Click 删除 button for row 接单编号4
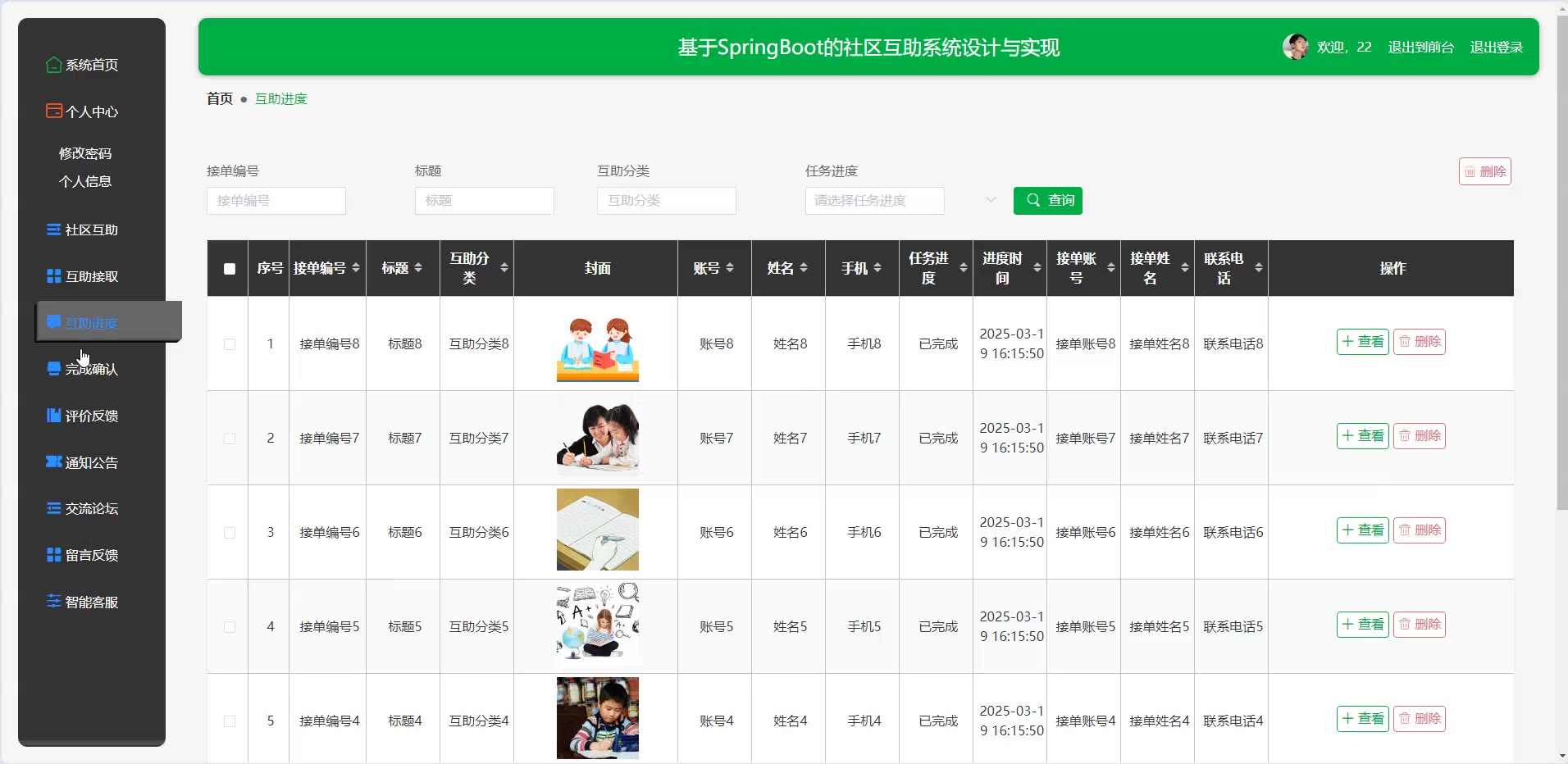This screenshot has width=1568, height=764. [x=1420, y=719]
